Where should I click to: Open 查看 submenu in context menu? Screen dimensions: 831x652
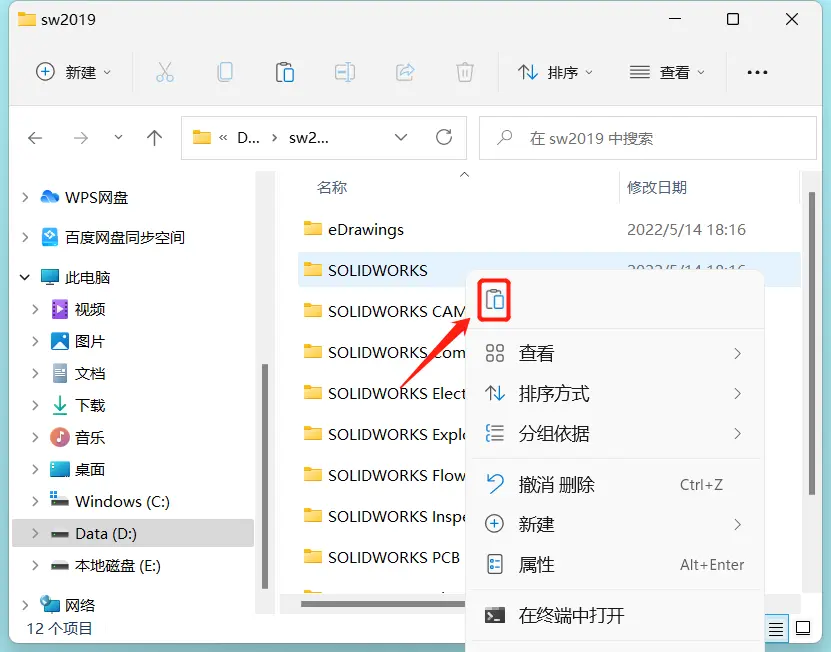pos(615,354)
